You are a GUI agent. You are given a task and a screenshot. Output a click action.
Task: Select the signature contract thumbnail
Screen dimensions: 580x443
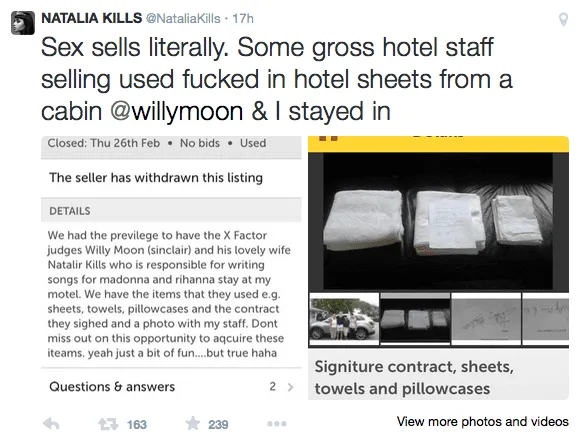point(486,319)
